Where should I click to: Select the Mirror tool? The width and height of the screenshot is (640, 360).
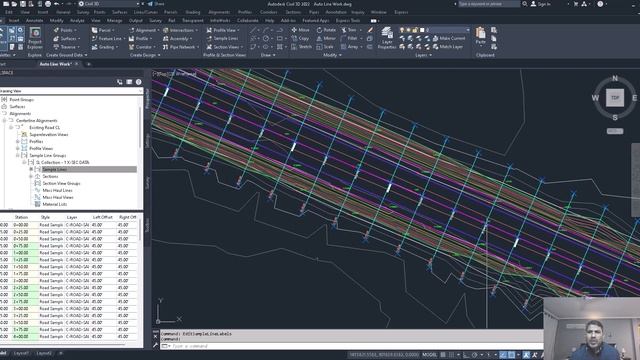[x=326, y=38]
